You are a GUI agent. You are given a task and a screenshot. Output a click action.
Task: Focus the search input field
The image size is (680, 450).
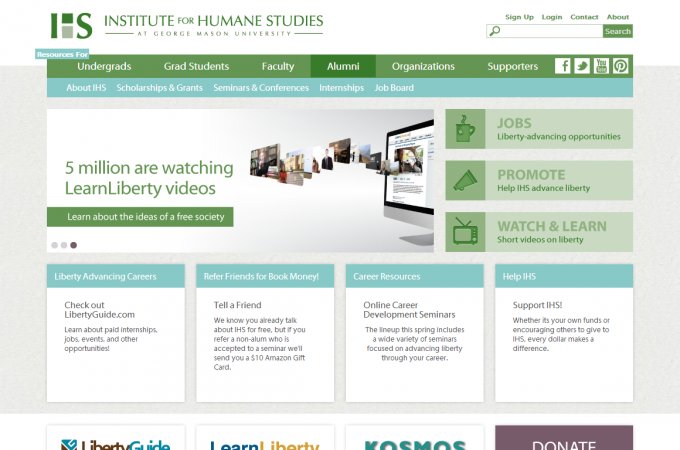click(x=545, y=31)
